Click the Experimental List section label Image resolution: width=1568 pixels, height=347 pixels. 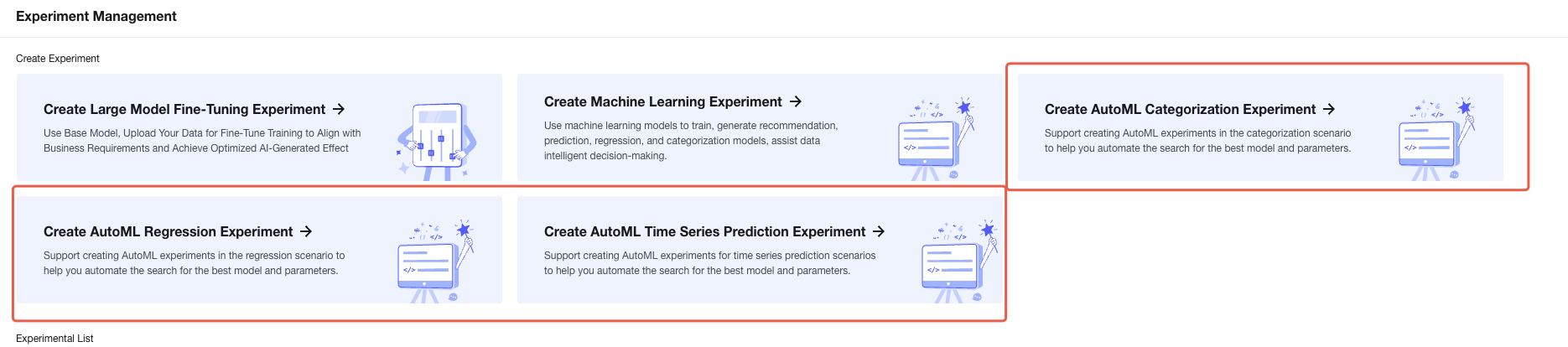tap(55, 339)
